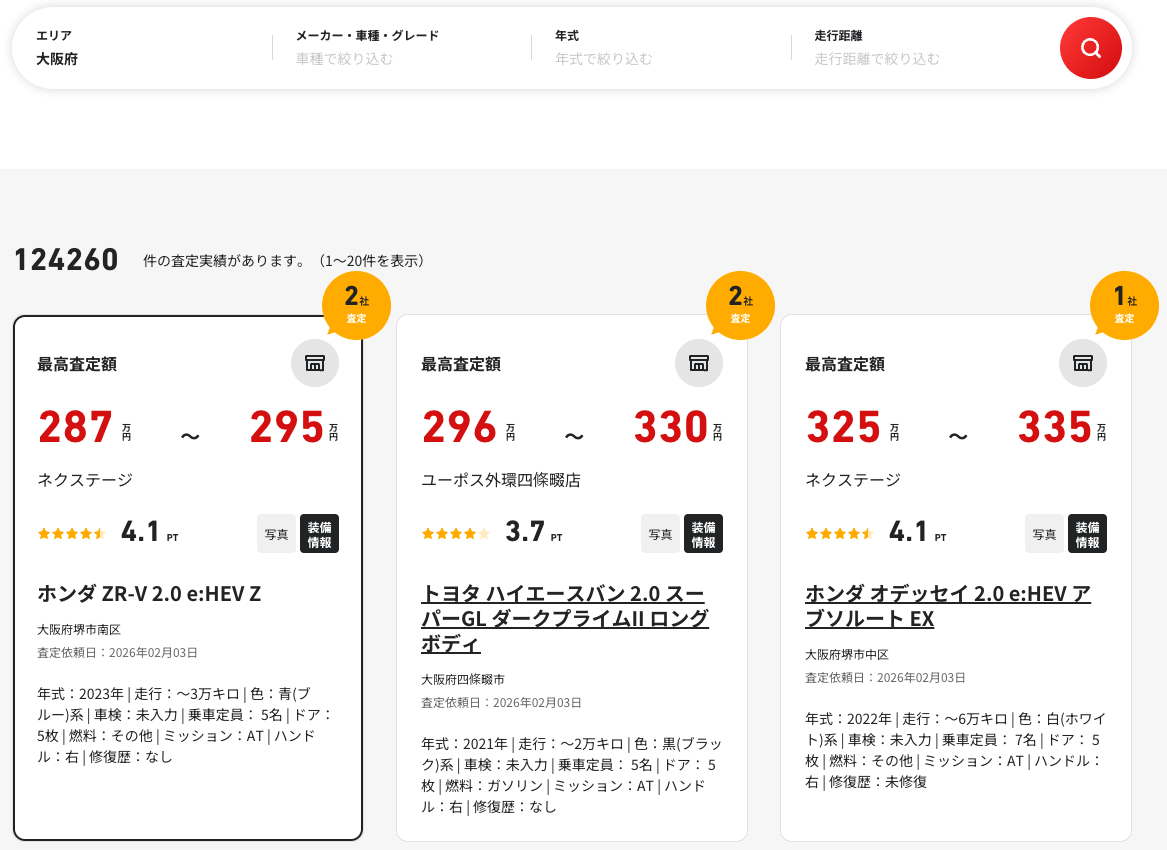Open the エリア filter showing 大阪府
Viewport: 1167px width, 850px height.
(x=140, y=48)
